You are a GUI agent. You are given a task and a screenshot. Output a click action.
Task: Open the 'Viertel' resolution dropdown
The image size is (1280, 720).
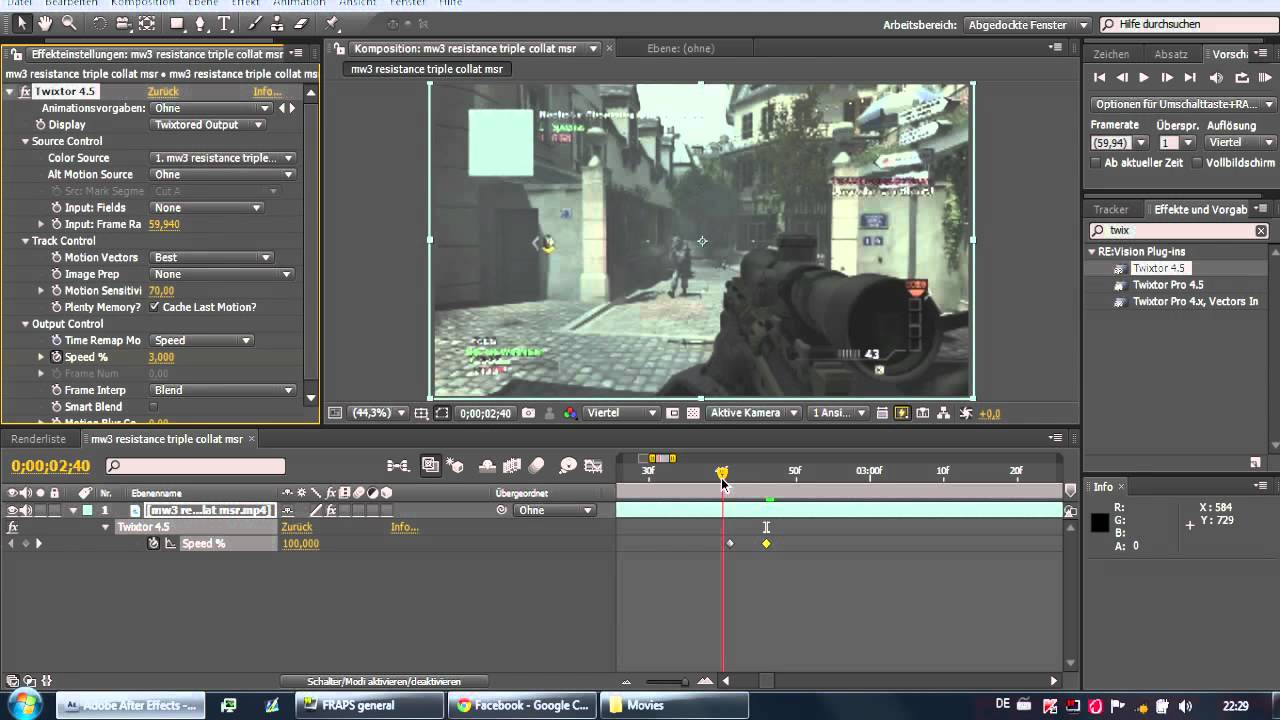click(x=619, y=412)
